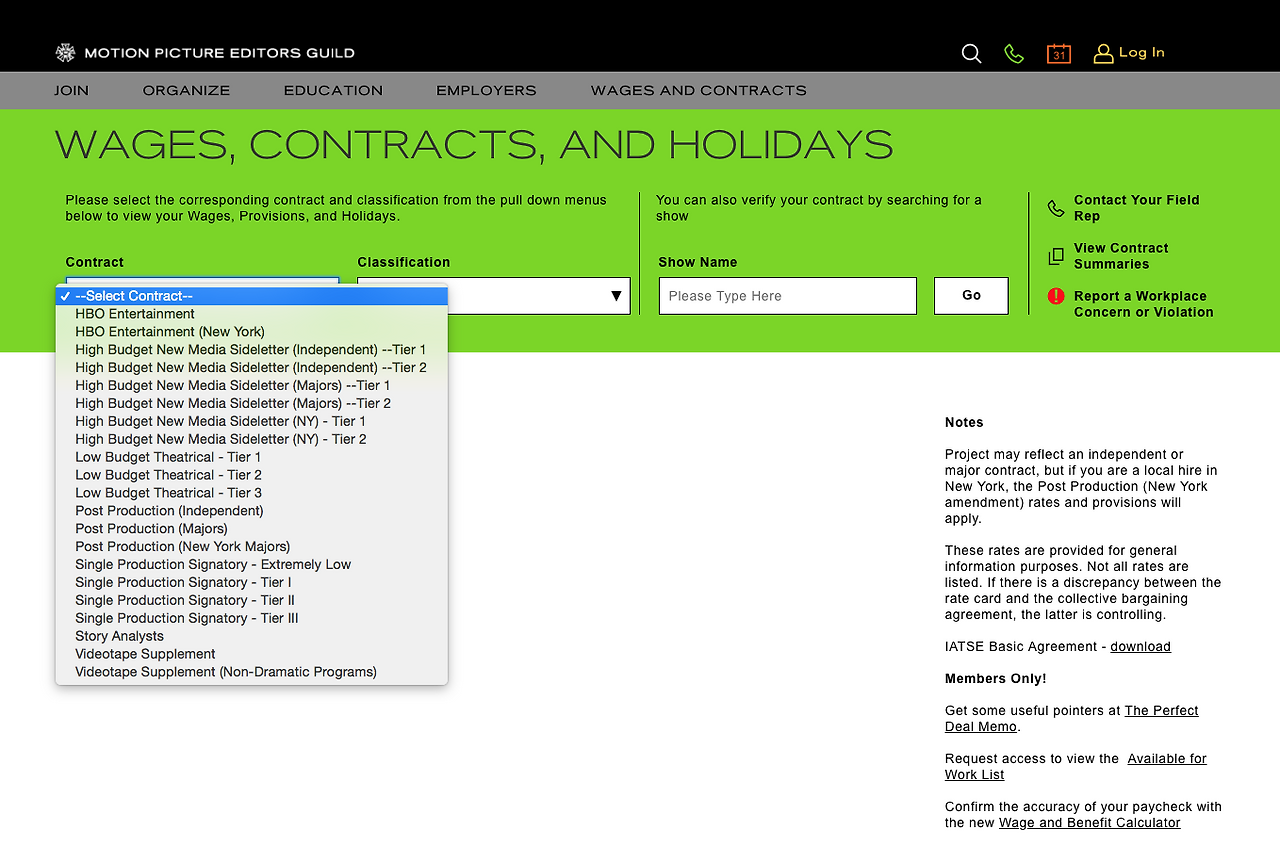Click the Go search button
Viewport: 1280px width, 863px height.
pyautogui.click(x=971, y=296)
